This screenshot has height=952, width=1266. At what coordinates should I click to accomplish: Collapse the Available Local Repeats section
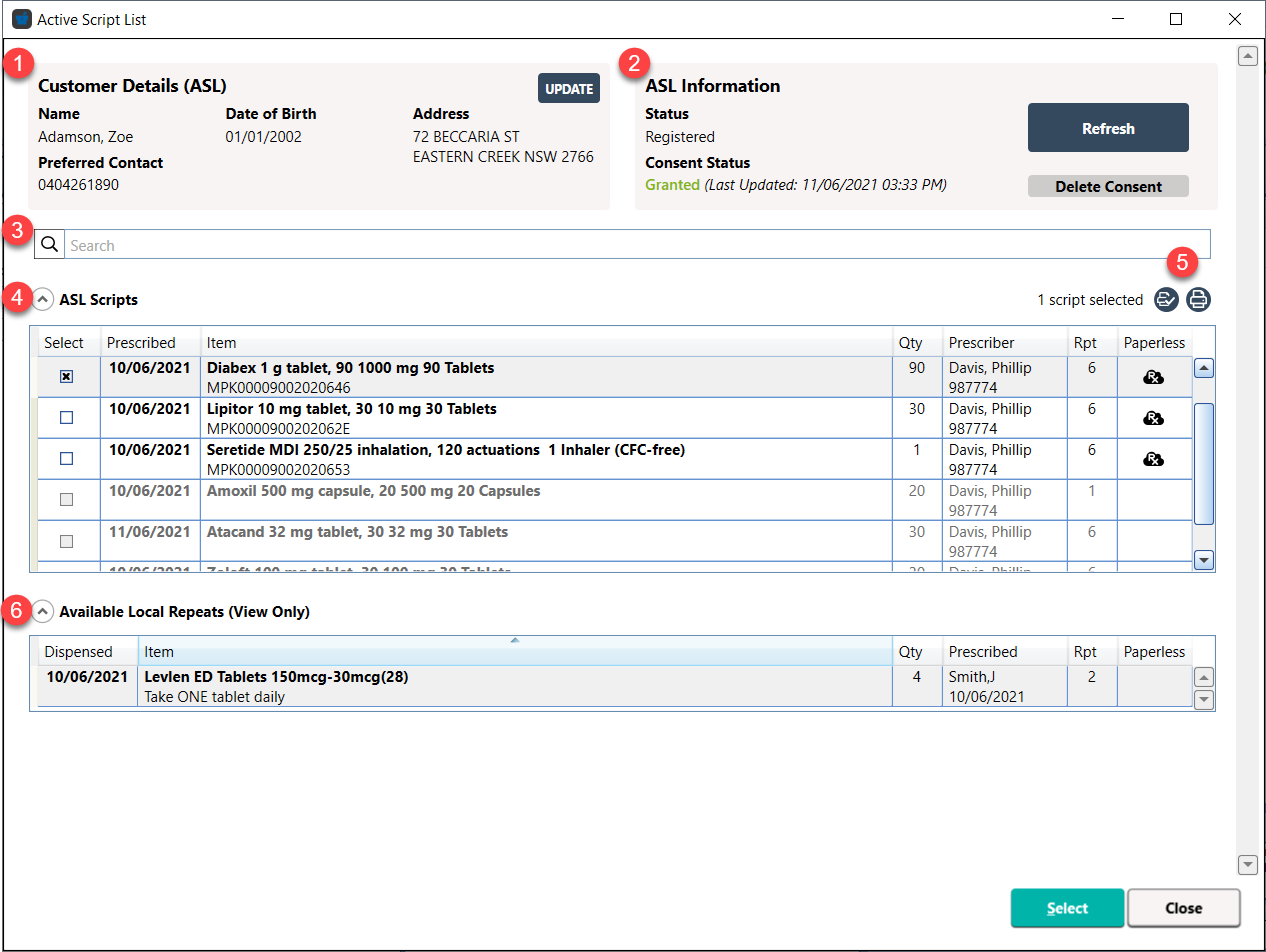tap(43, 611)
